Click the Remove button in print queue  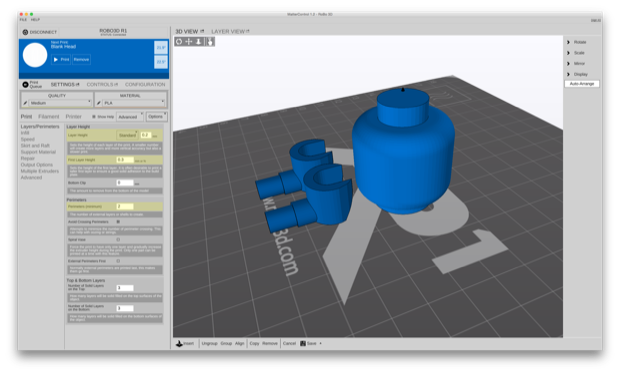tap(81, 59)
